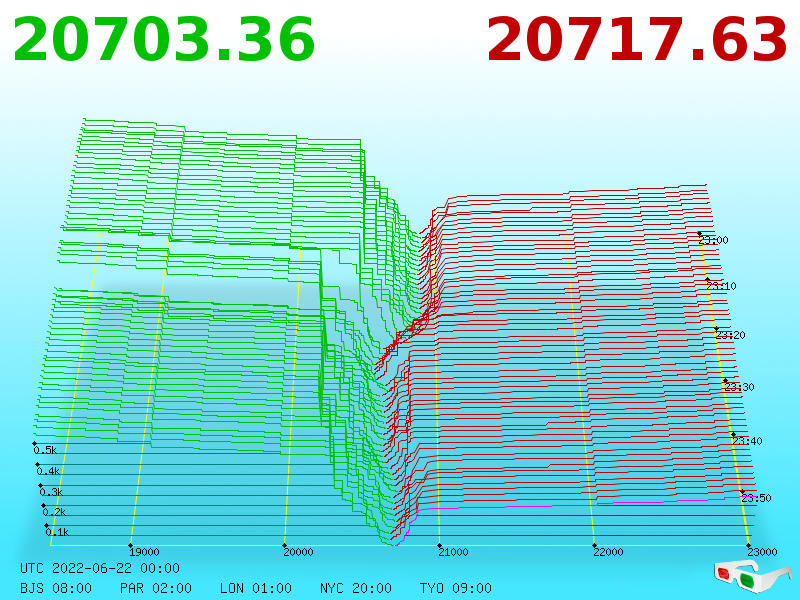Click the NYC 20:00 time label
Viewport: 800px width, 600px height.
(356, 588)
